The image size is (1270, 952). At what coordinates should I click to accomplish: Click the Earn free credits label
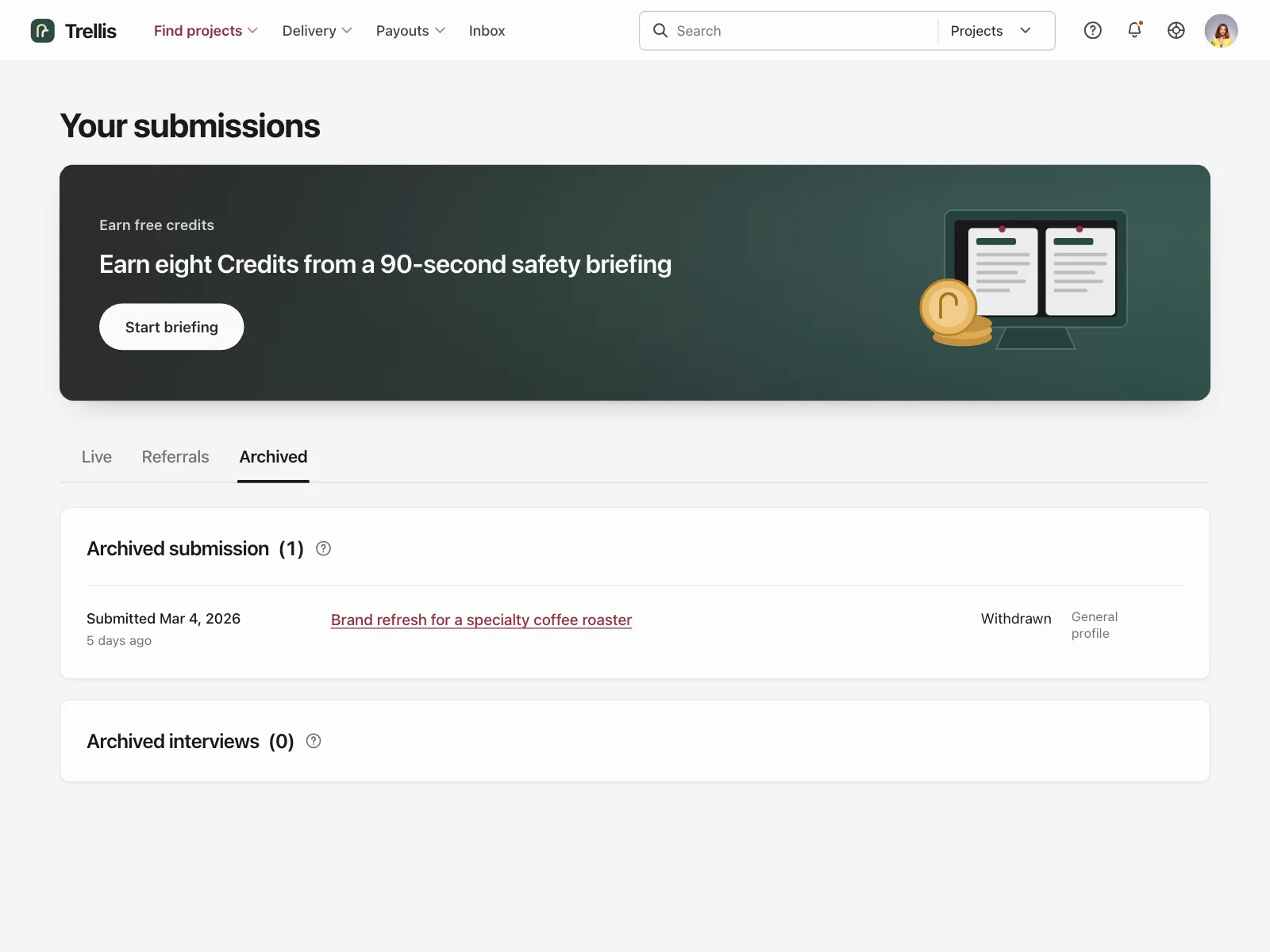(x=156, y=225)
